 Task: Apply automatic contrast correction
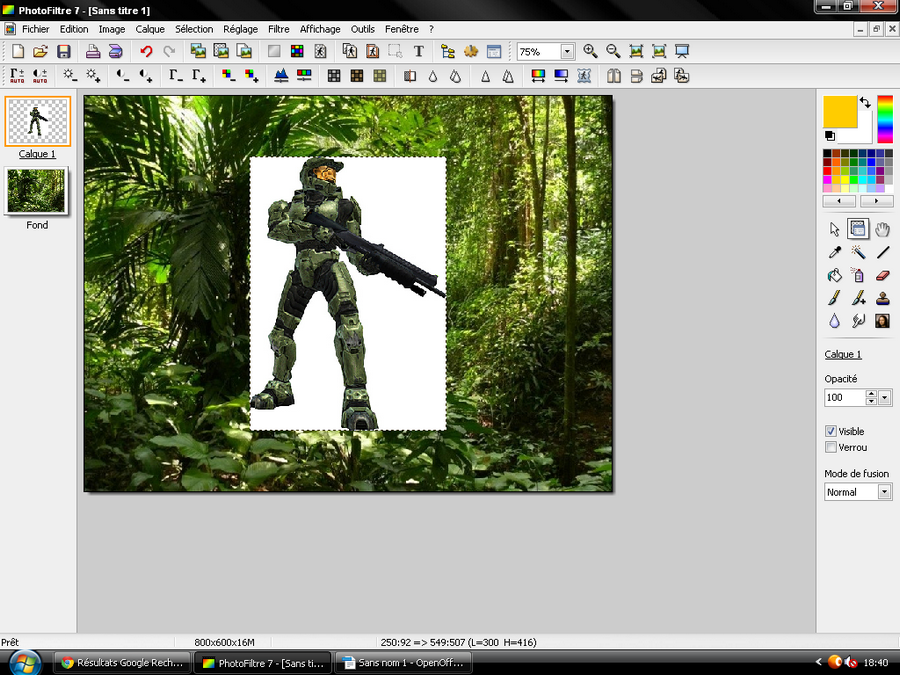tap(40, 76)
